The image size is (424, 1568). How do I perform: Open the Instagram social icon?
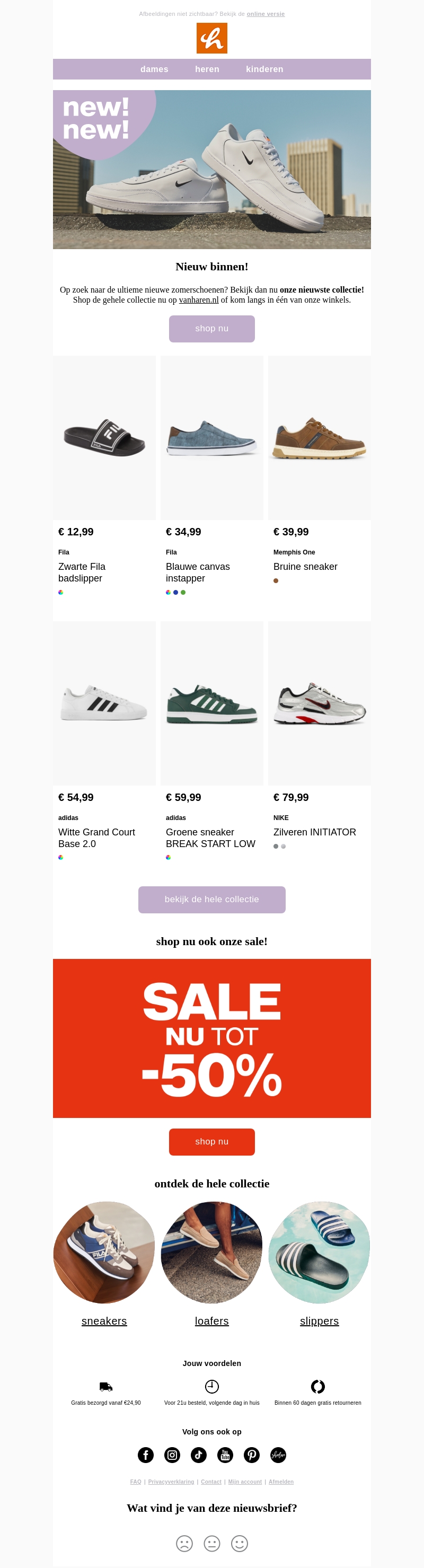pyautogui.click(x=173, y=1454)
